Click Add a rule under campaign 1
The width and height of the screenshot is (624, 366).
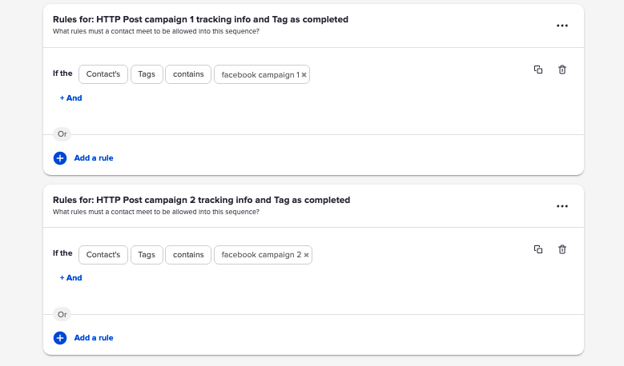point(94,158)
